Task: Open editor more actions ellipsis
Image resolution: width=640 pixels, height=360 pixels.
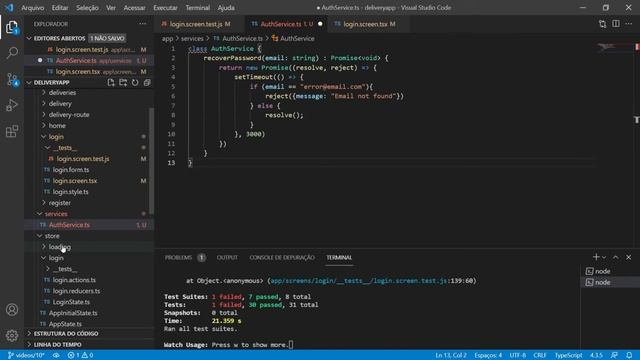Action: (x=629, y=24)
